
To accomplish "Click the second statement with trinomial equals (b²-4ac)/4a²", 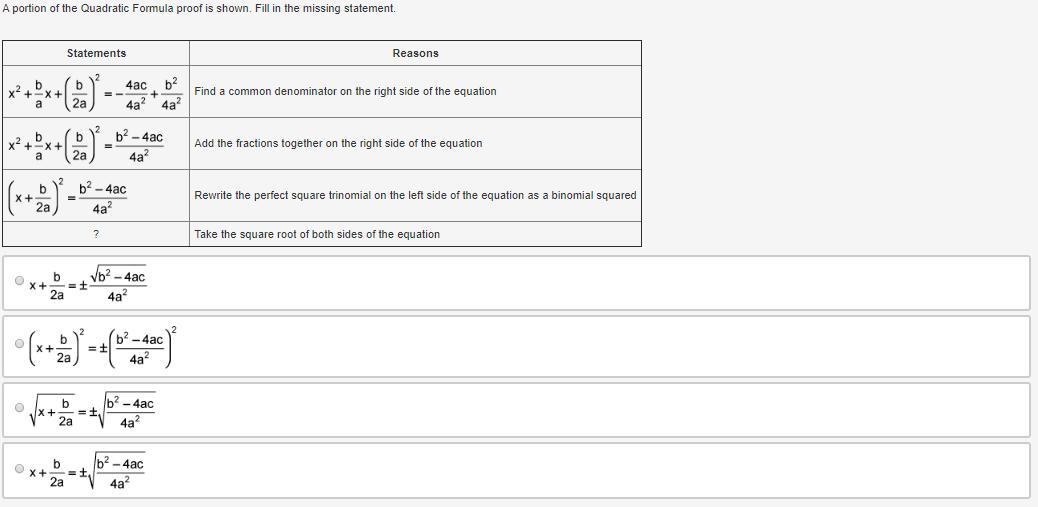I will [85, 145].
